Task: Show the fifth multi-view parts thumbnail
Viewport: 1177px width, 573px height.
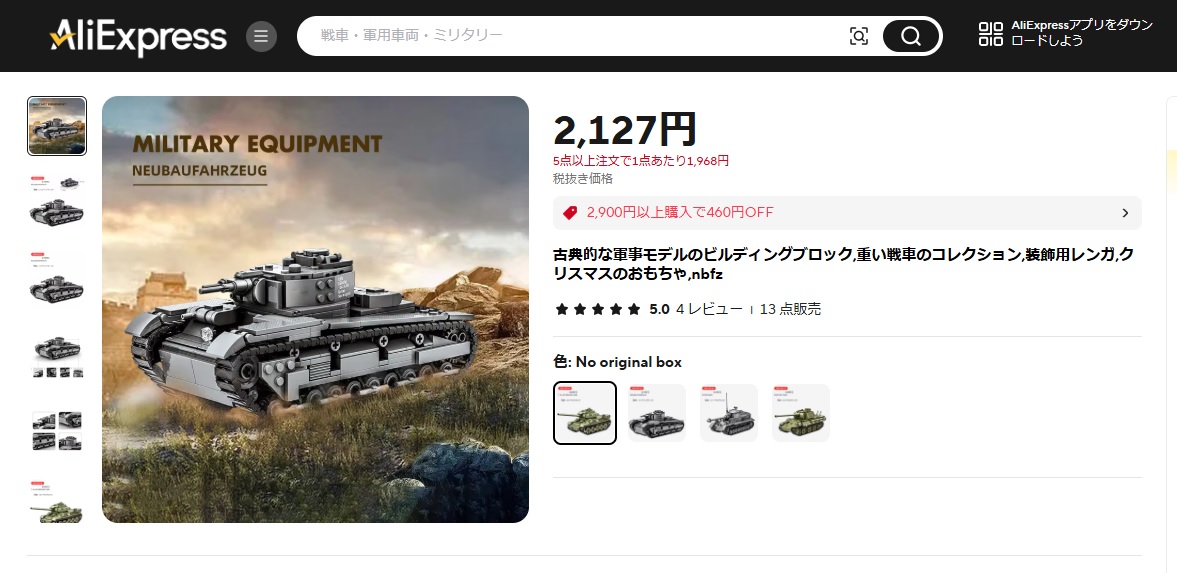Action: (x=57, y=431)
